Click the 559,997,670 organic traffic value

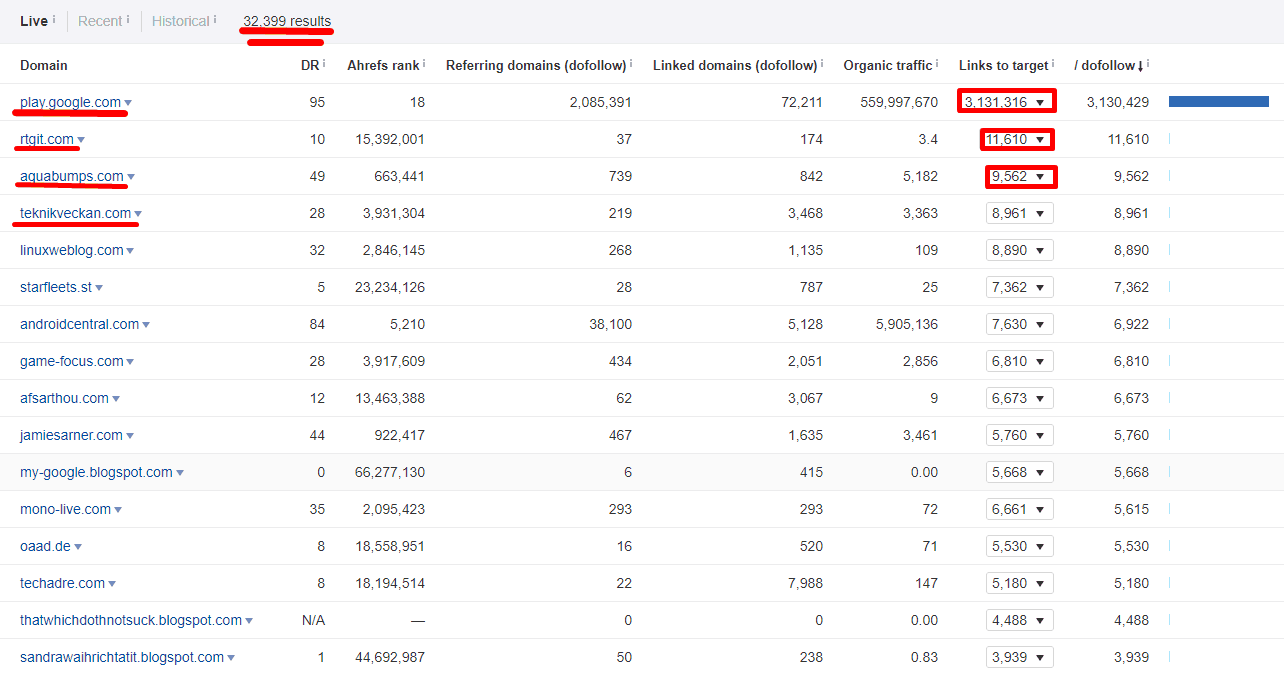[899, 102]
